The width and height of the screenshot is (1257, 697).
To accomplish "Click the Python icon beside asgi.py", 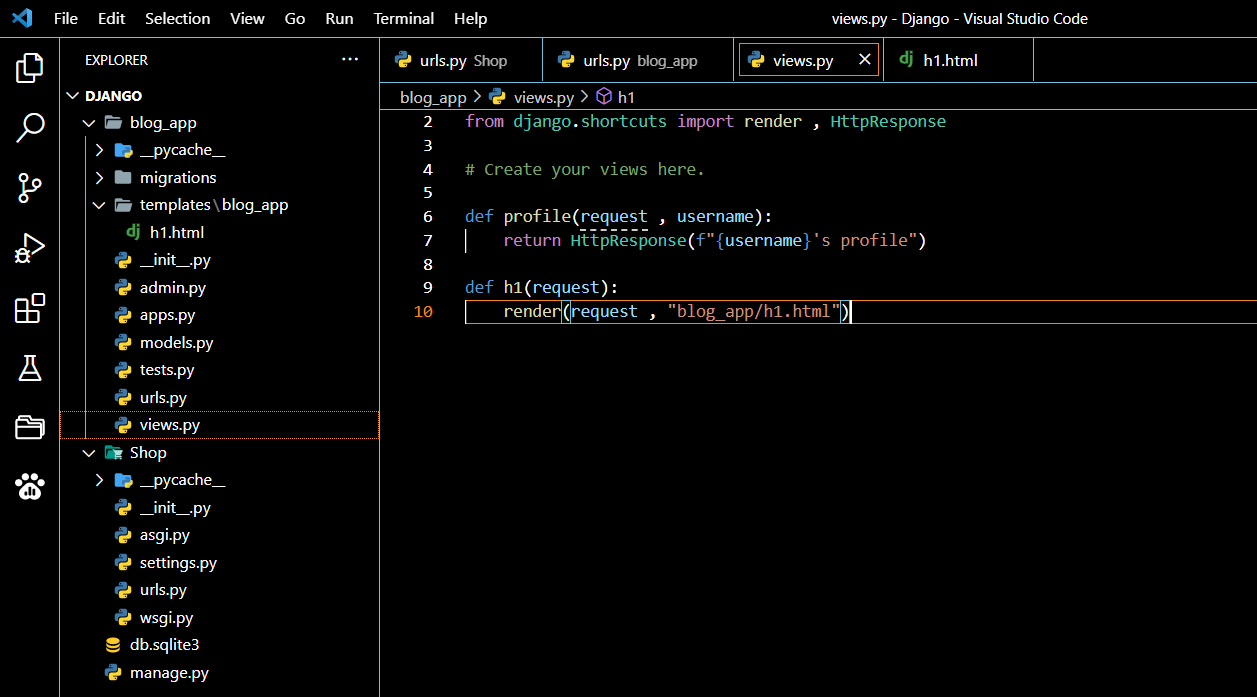I will point(123,535).
